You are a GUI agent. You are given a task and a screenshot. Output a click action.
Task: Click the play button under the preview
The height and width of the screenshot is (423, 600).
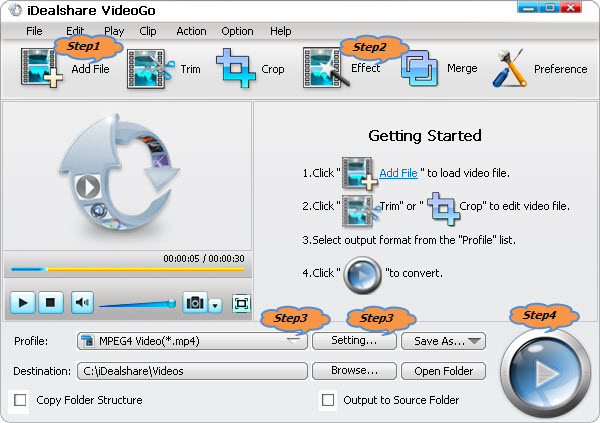click(x=23, y=303)
